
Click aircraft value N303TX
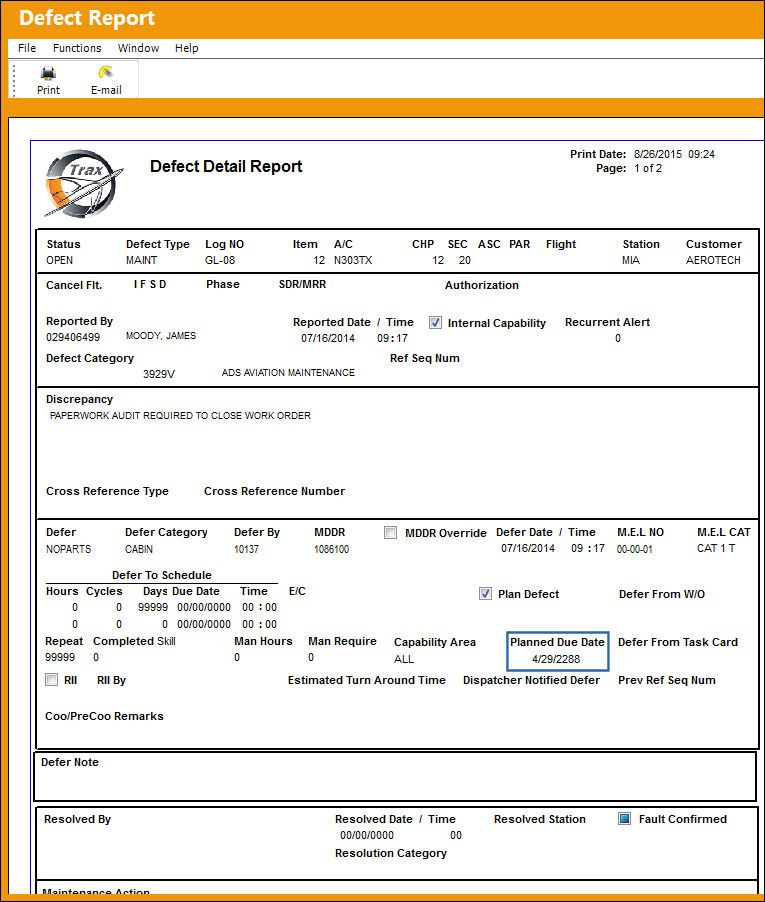(353, 261)
